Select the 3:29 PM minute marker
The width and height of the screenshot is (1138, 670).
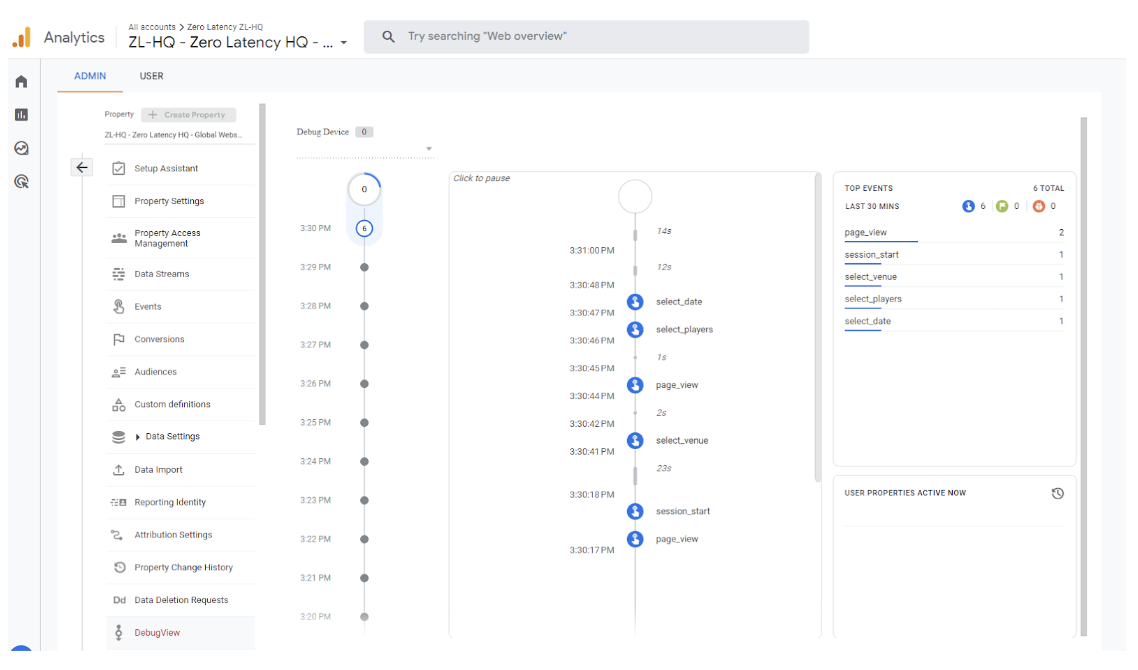click(364, 267)
